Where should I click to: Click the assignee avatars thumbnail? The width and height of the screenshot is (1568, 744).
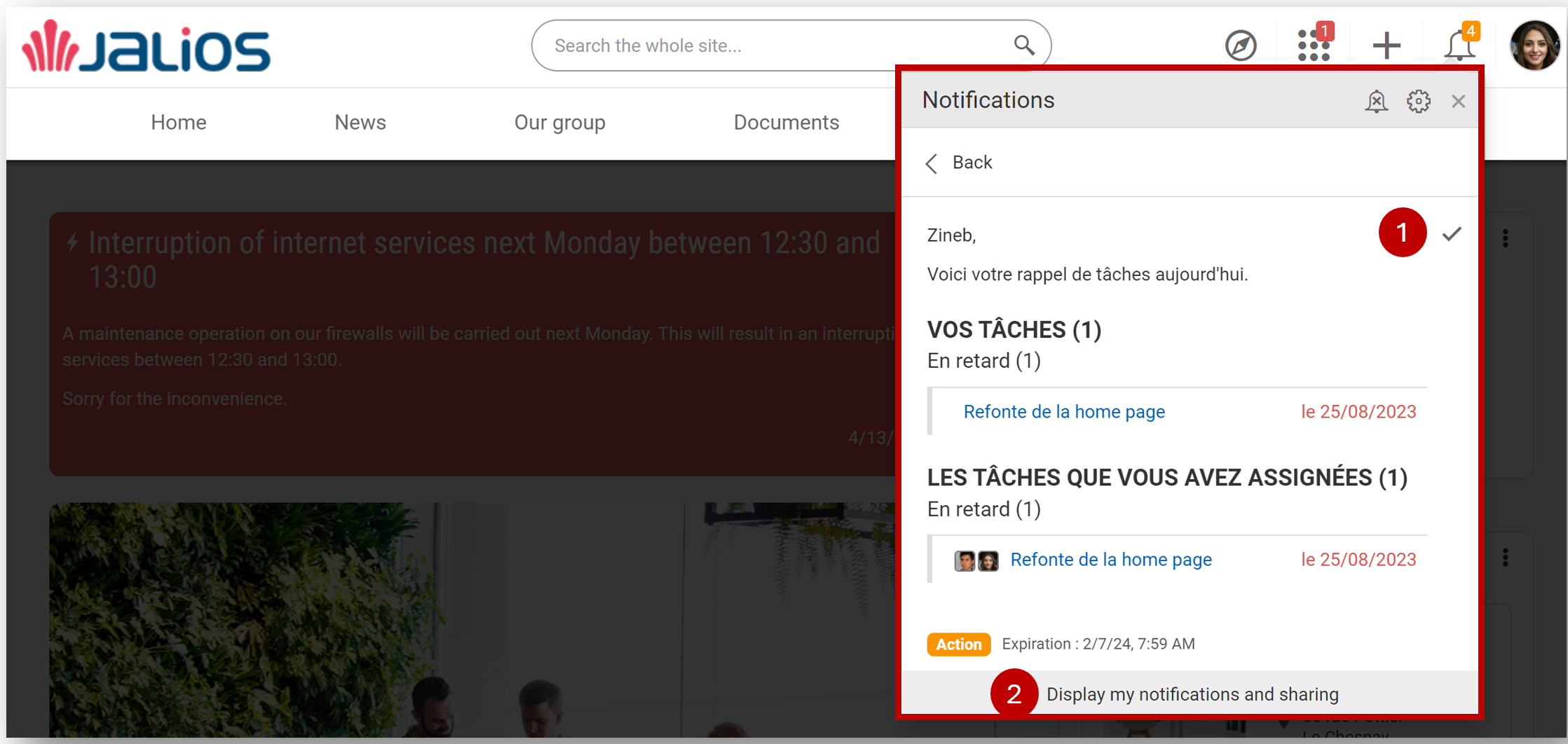(x=976, y=560)
